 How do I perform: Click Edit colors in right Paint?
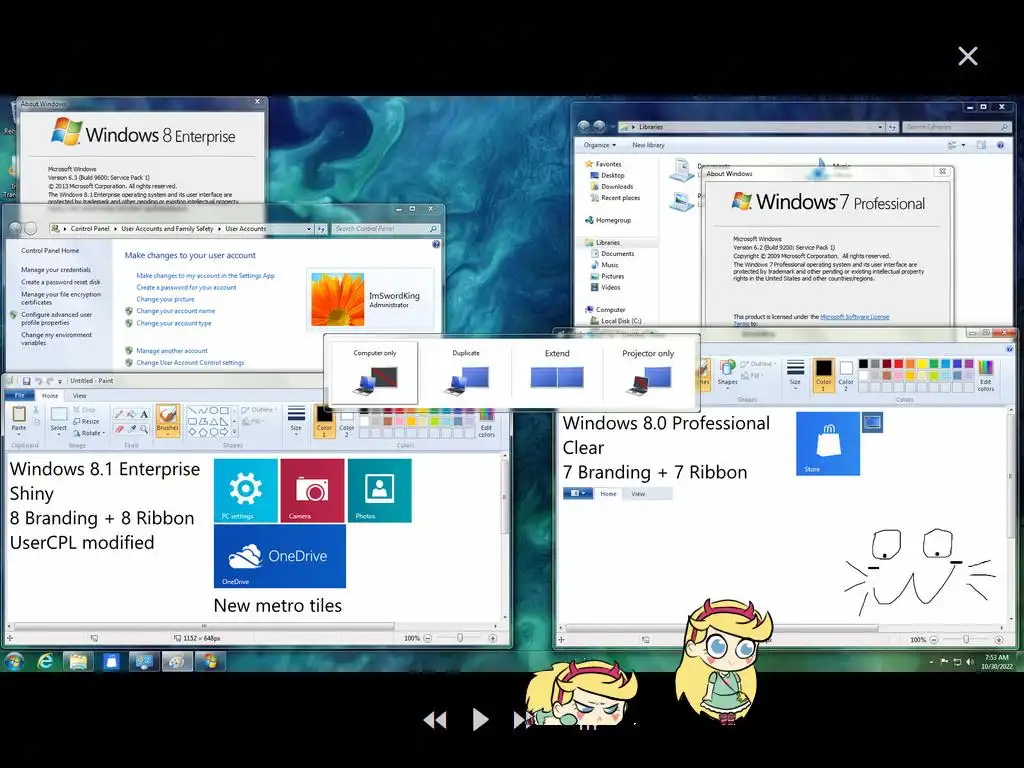(x=986, y=376)
